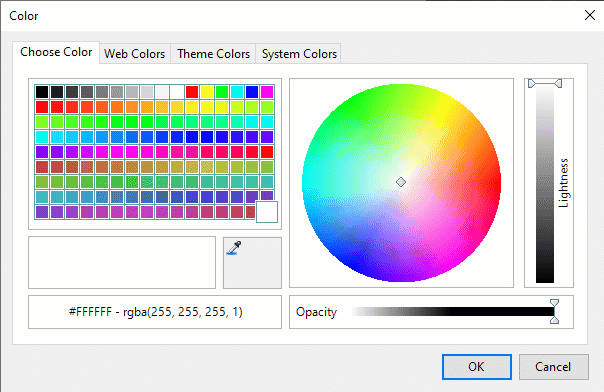This screenshot has height=392, width=604.
Task: Choose the cyan swatch in top row
Action: 237,92
